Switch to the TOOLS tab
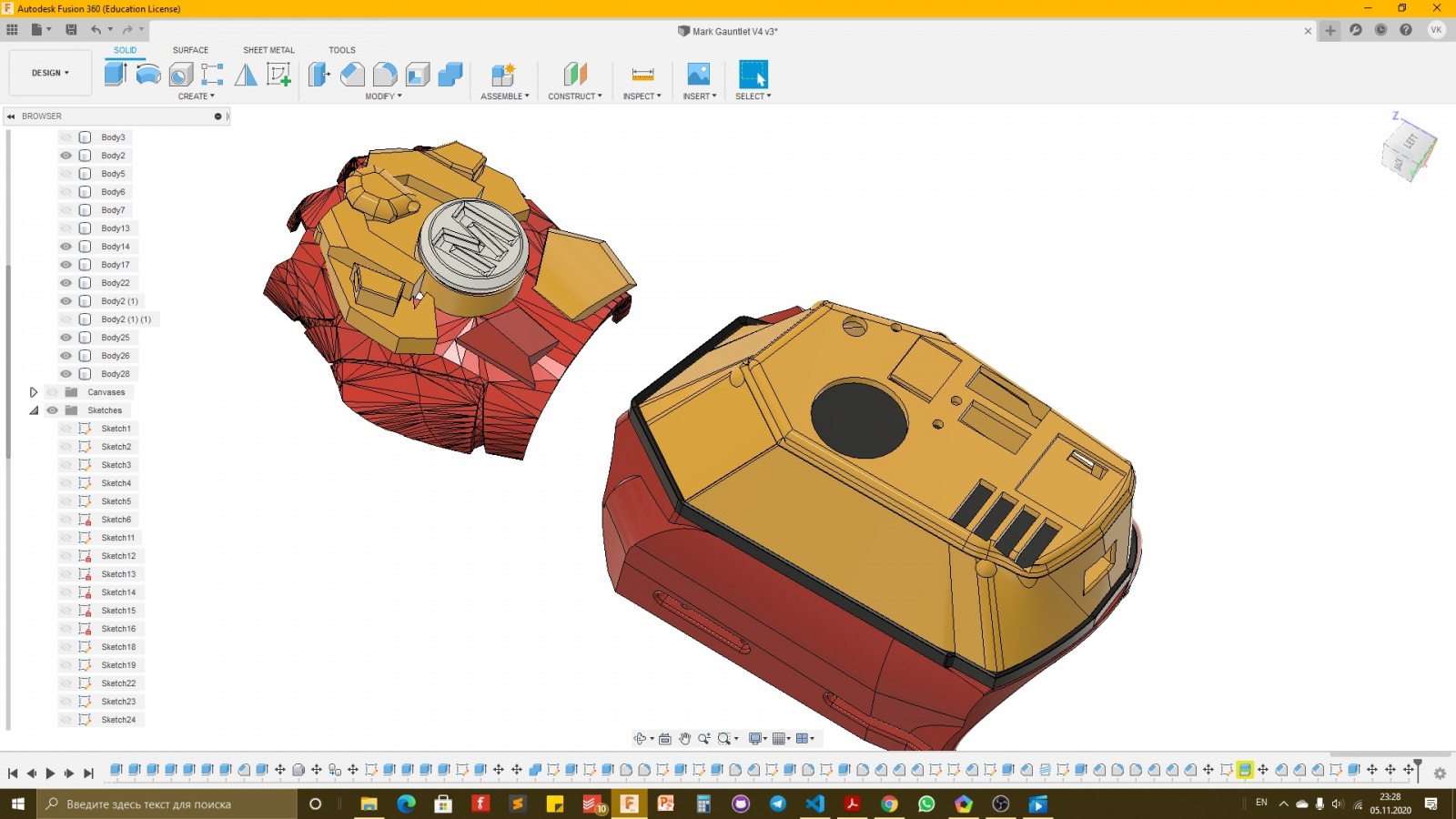The image size is (1456, 819). pyautogui.click(x=342, y=50)
